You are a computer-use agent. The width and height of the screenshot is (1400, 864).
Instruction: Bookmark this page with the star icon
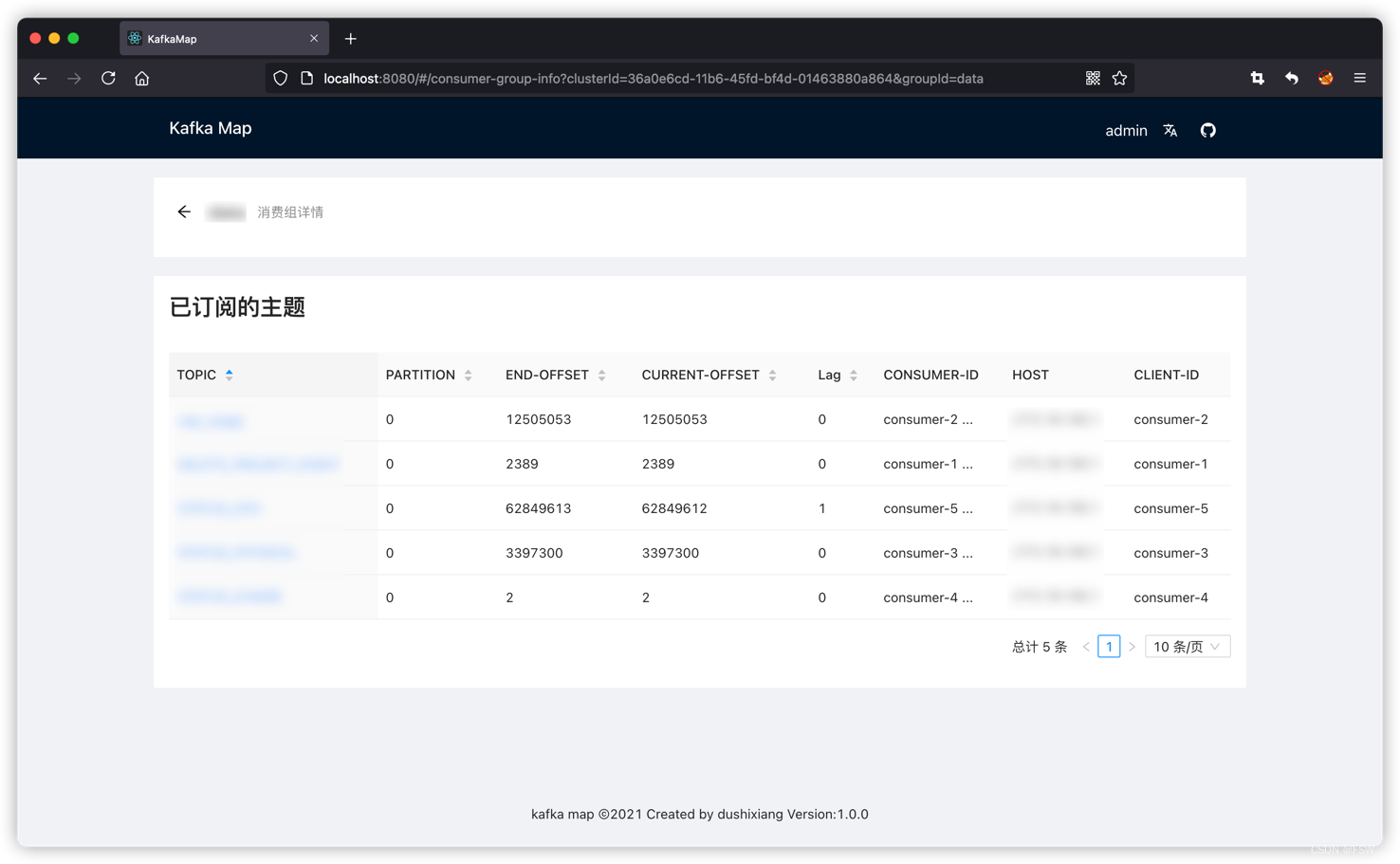pyautogui.click(x=1119, y=79)
